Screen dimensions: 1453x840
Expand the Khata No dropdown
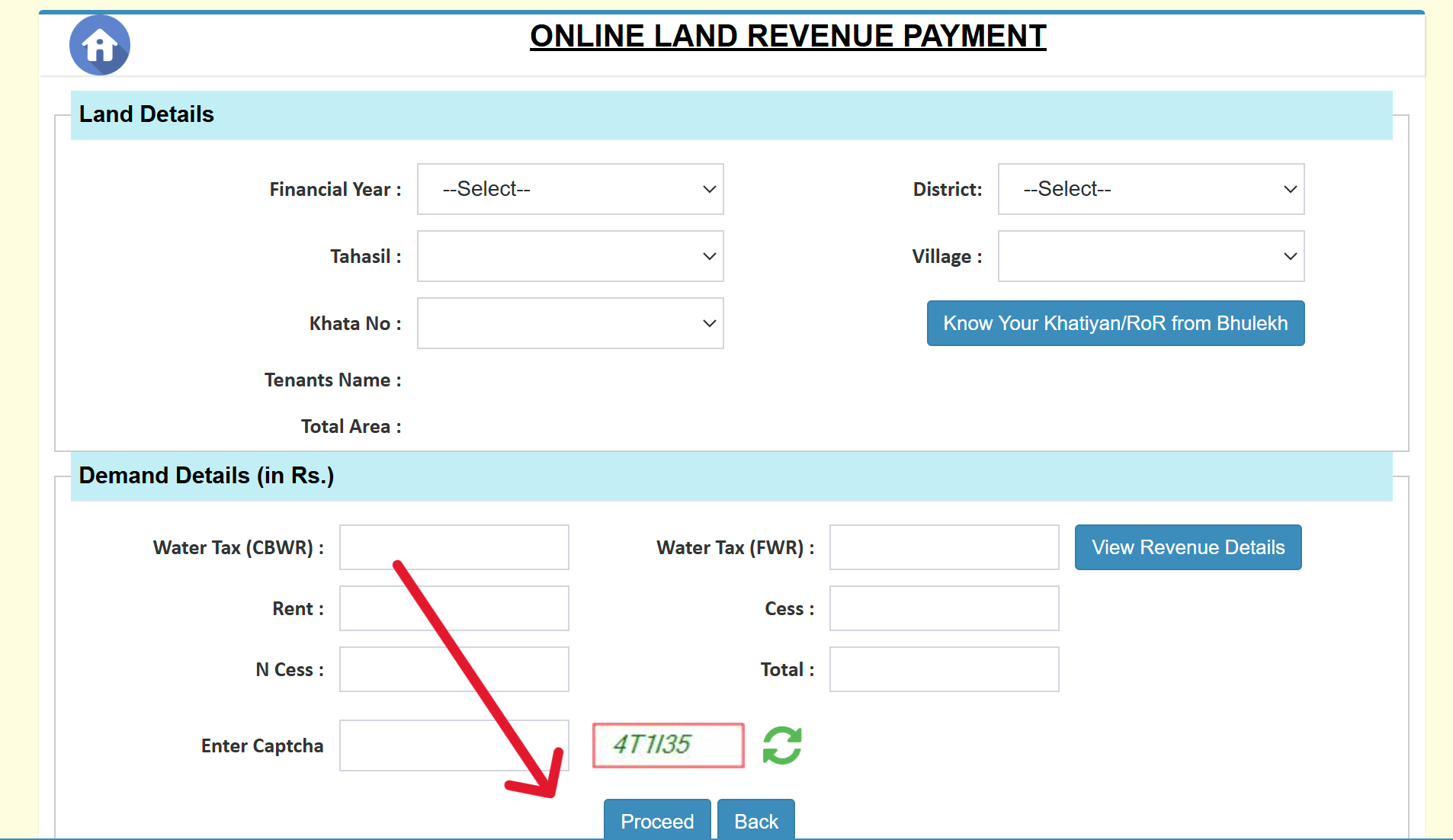pos(570,323)
